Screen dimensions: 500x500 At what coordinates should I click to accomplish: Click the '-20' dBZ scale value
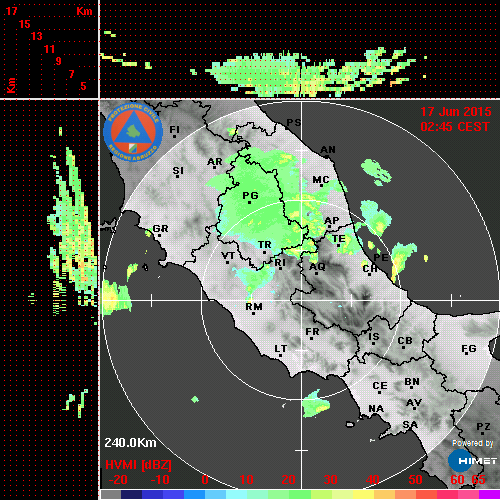coord(118,480)
